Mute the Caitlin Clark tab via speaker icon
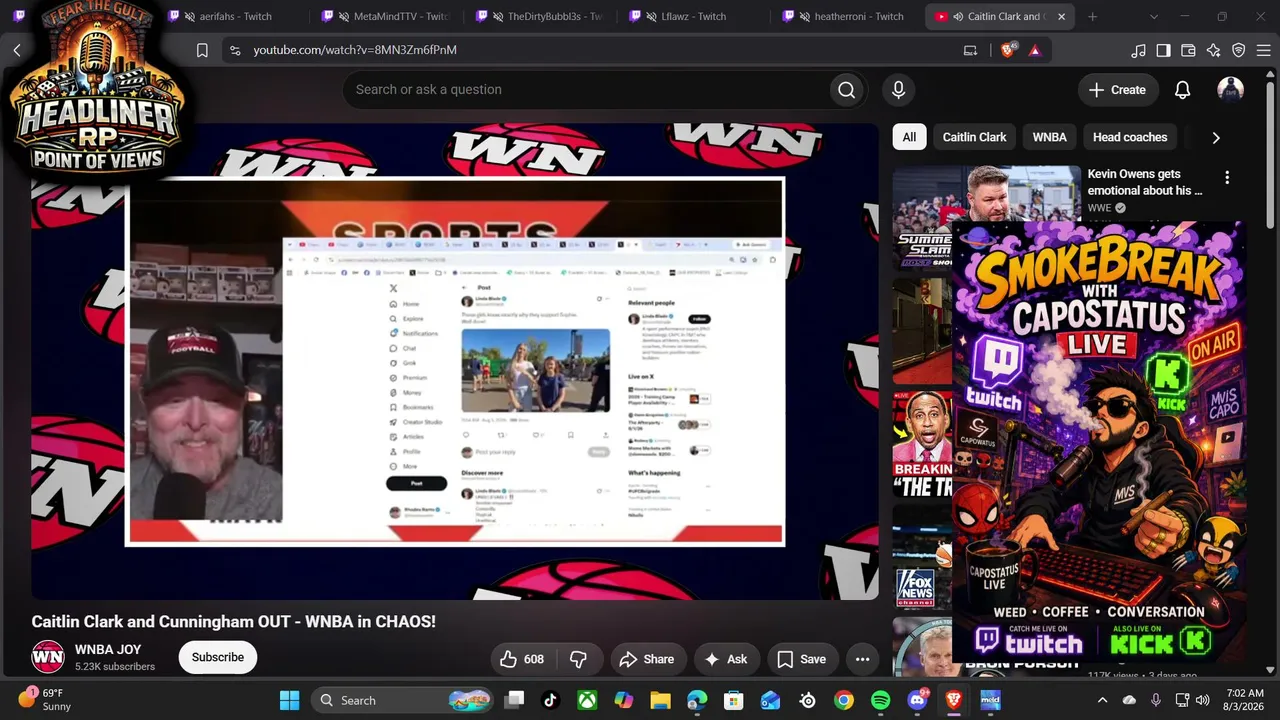1280x720 pixels. [958, 17]
